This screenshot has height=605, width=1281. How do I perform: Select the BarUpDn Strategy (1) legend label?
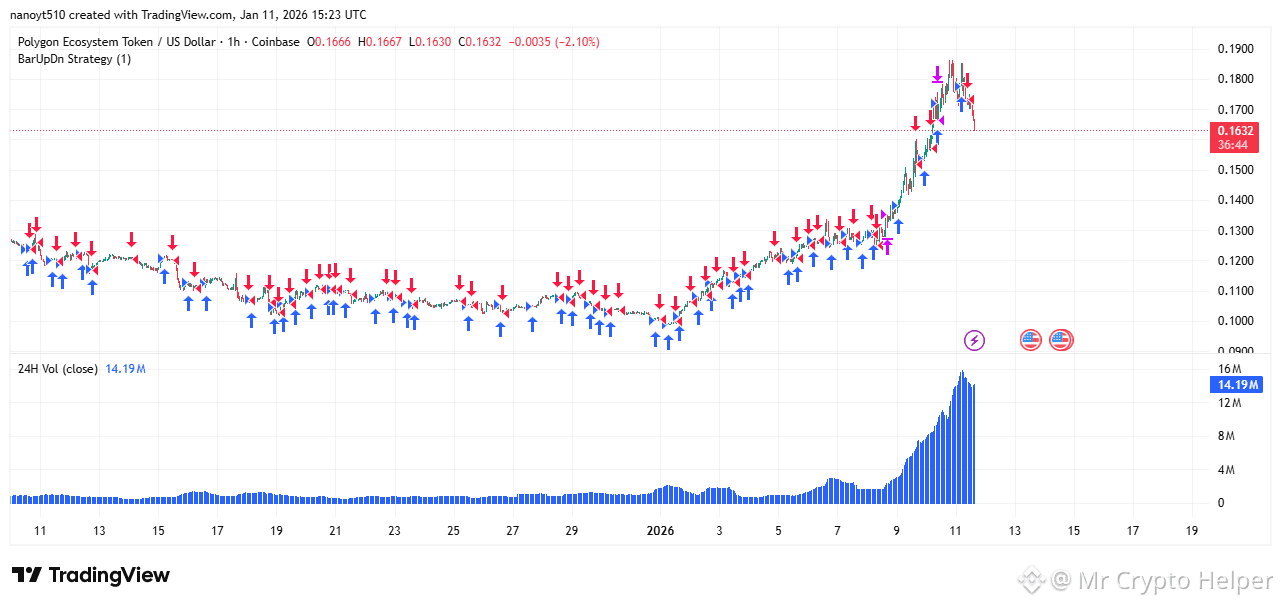(74, 59)
